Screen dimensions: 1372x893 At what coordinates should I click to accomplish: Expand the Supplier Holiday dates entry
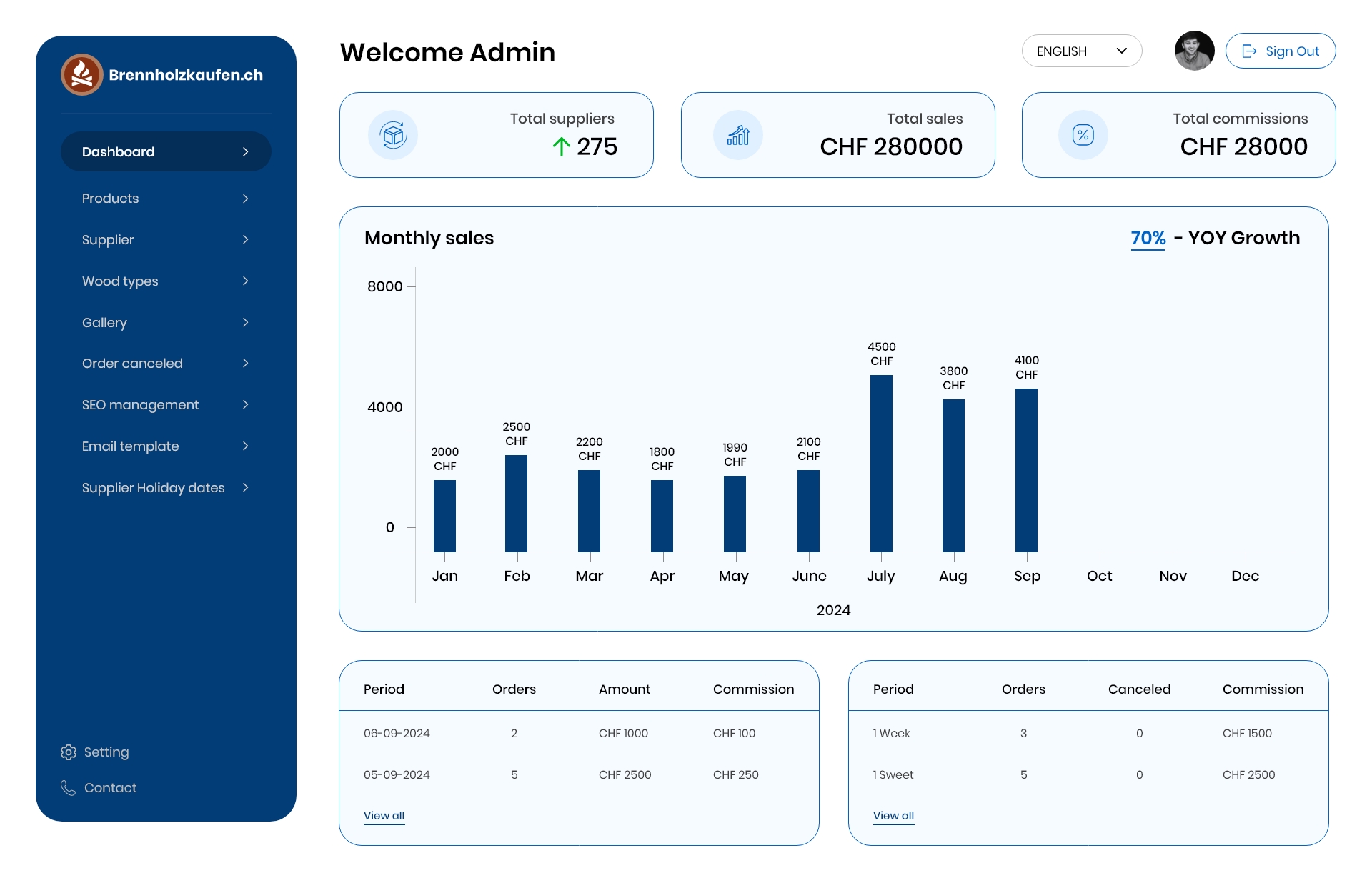[x=246, y=488]
